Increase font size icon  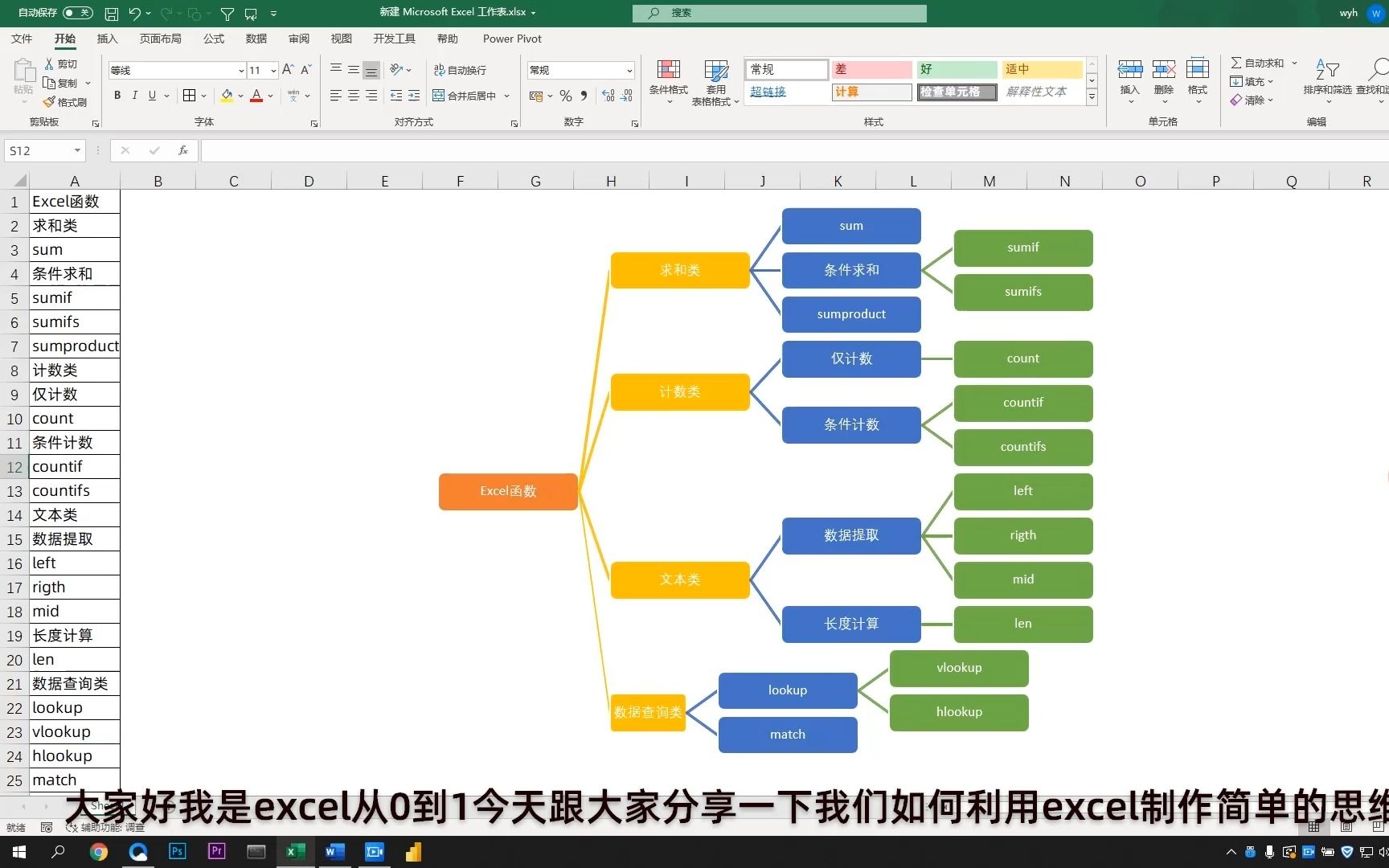pyautogui.click(x=288, y=70)
